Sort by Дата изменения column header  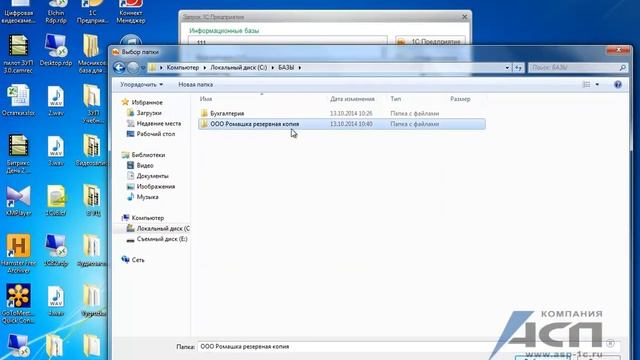pos(352,99)
